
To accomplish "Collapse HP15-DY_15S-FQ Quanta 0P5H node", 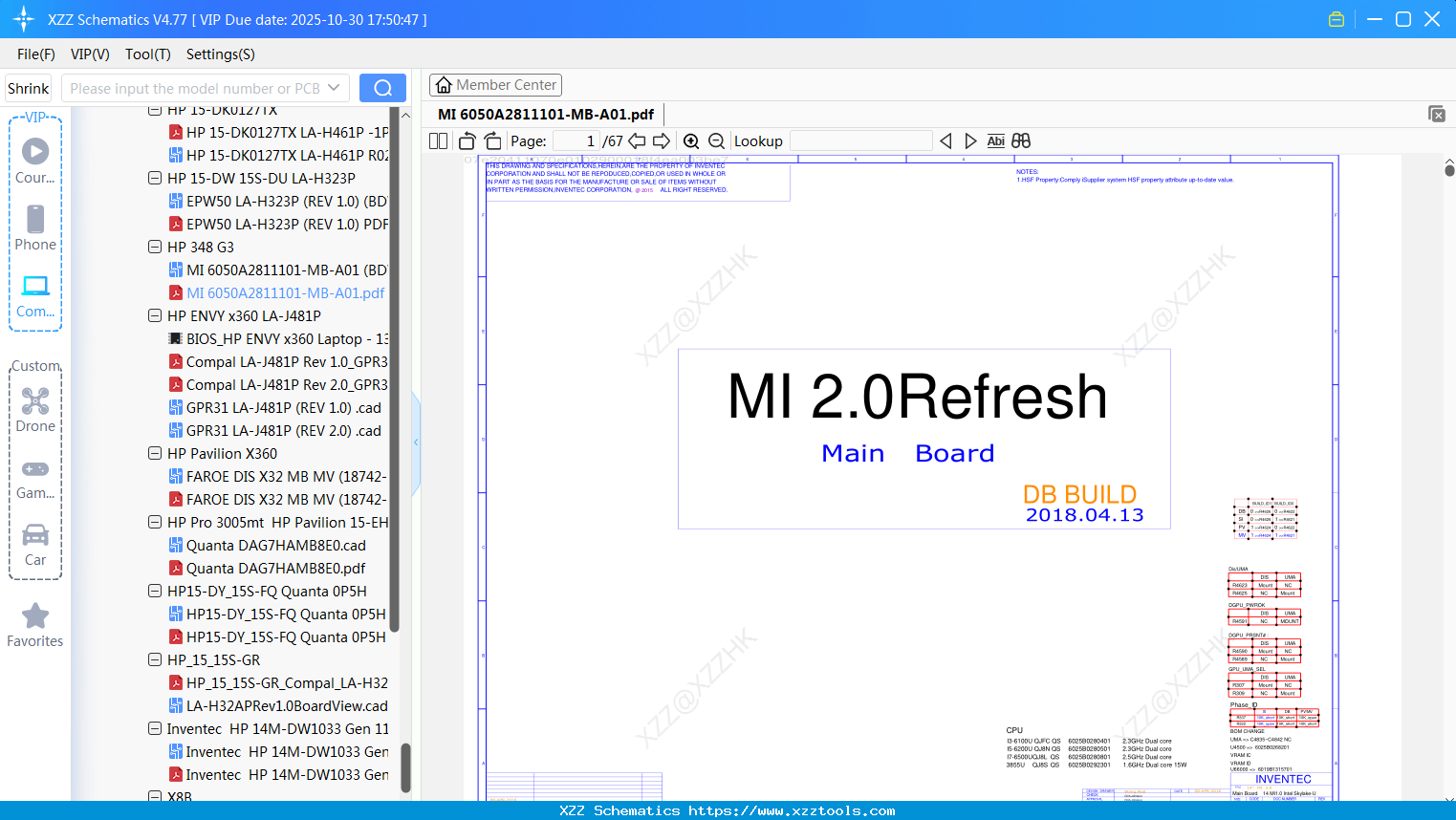I will pos(155,591).
